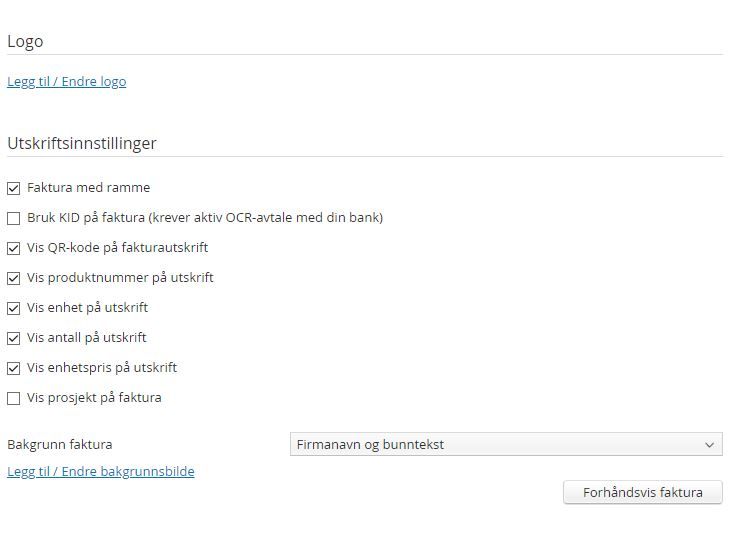Click the "krever aktiv OCR-avtale" label text
The height and width of the screenshot is (557, 739).
coord(267,217)
